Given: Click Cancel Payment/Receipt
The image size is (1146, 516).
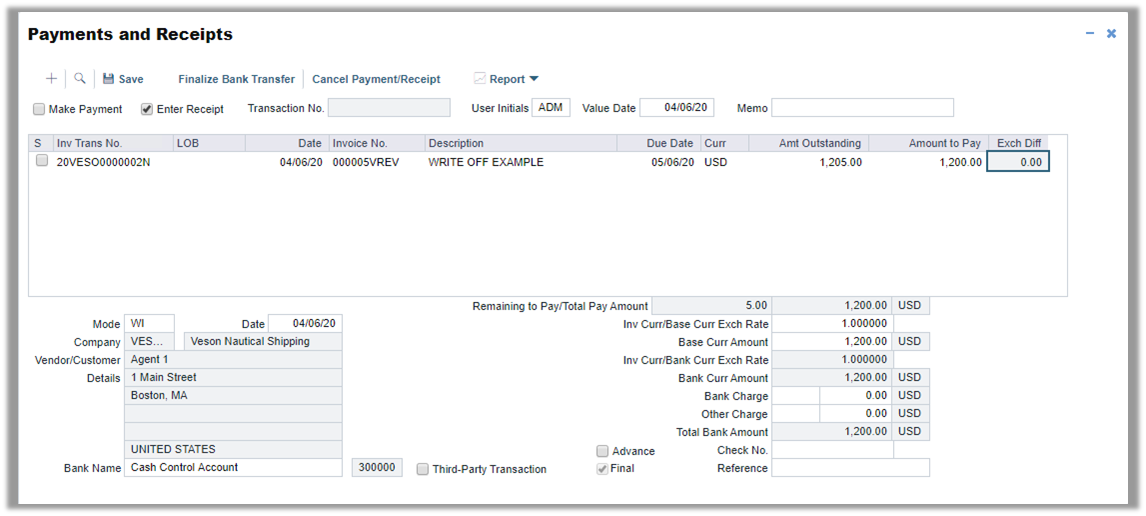Looking at the screenshot, I should 376,79.
